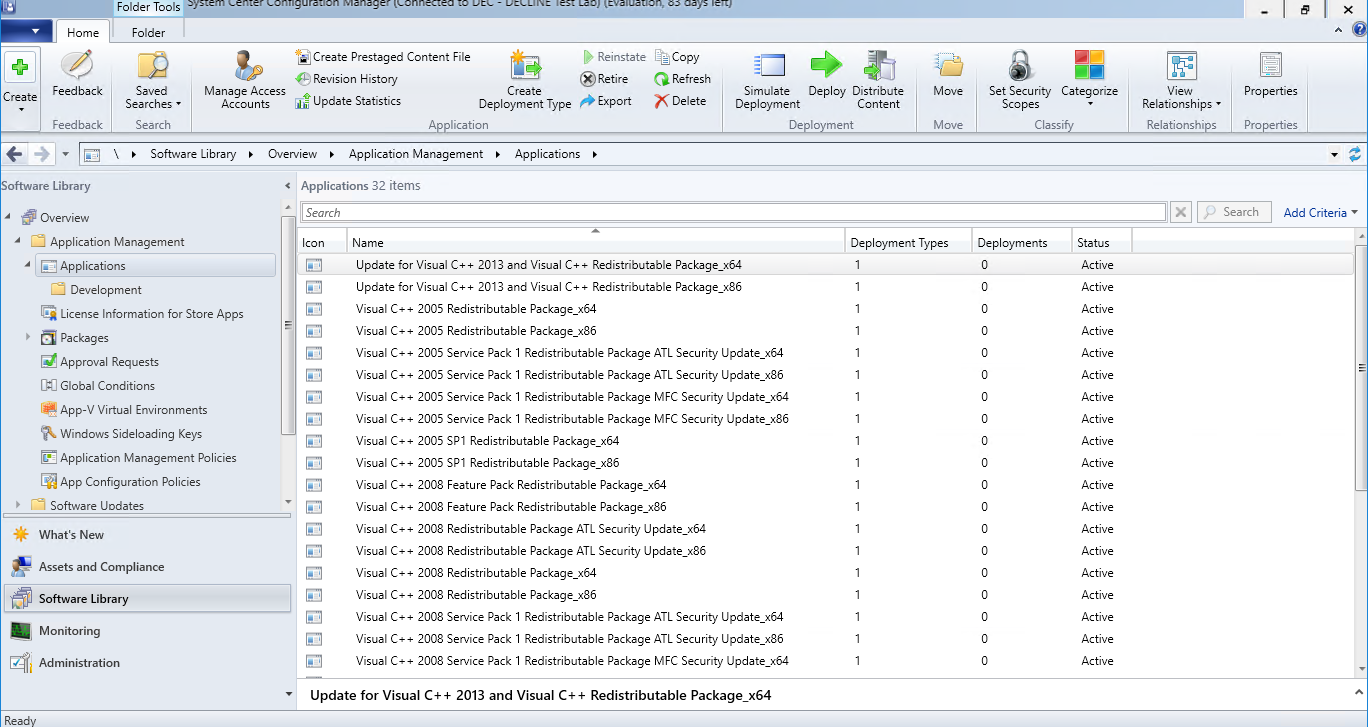Sort by the Name column header
Viewport: 1368px width, 727px height.
pos(596,242)
